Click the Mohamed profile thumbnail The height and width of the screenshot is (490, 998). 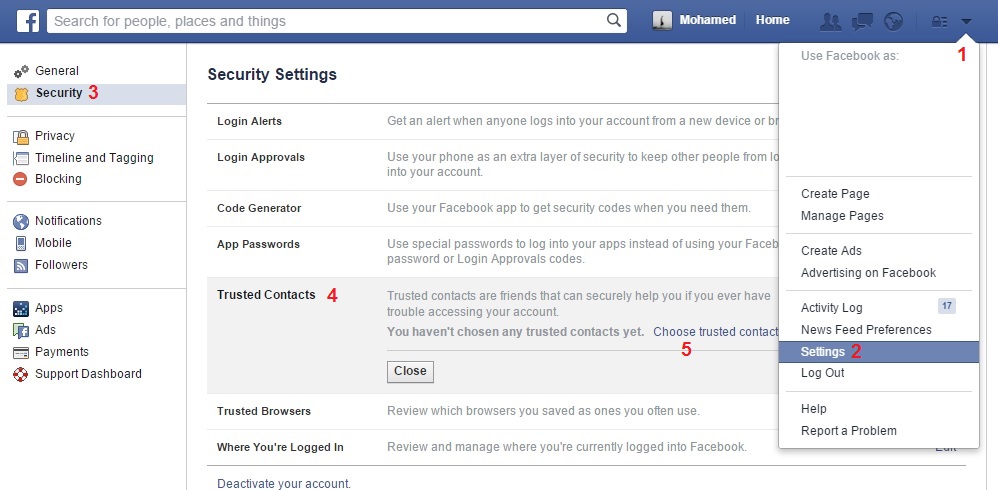point(662,20)
